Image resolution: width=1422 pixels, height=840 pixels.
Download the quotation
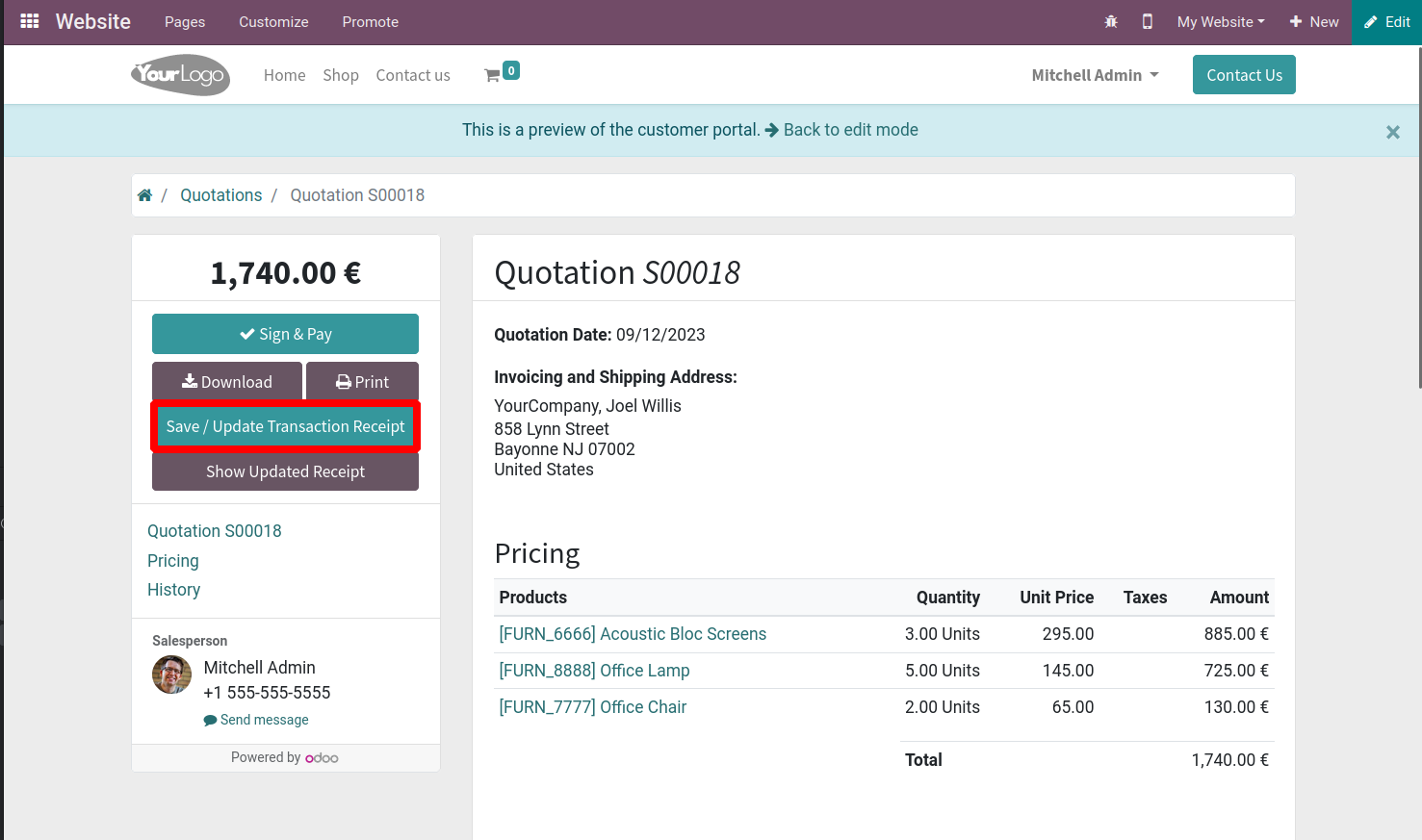tap(227, 382)
